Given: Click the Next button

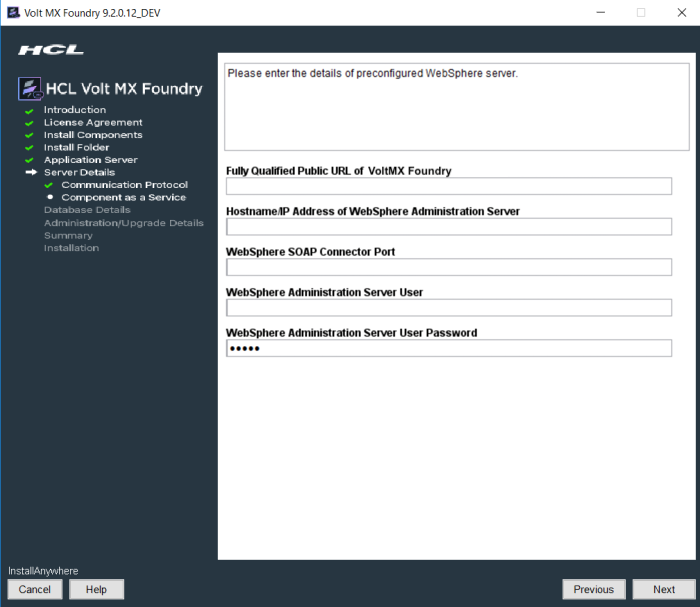Looking at the screenshot, I should tap(664, 589).
